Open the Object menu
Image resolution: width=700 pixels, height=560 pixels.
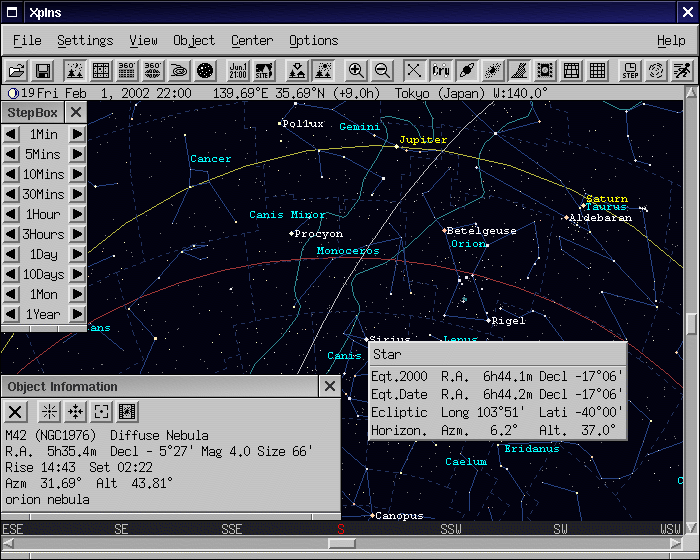click(x=194, y=40)
